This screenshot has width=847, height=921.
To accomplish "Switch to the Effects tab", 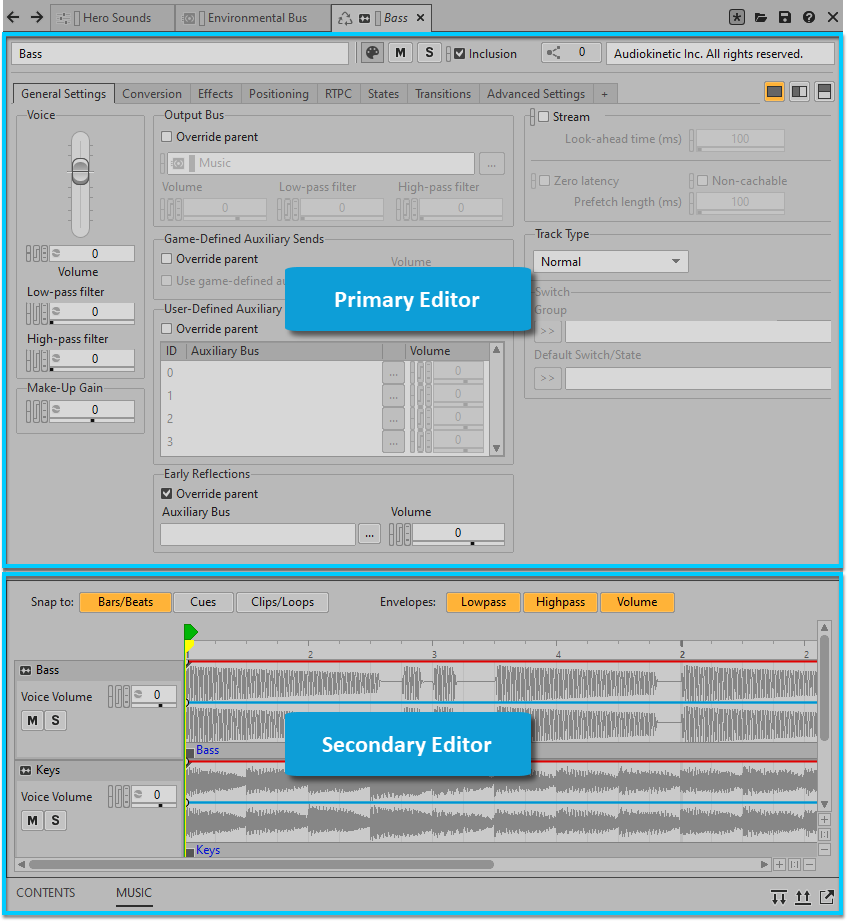I will tap(215, 94).
